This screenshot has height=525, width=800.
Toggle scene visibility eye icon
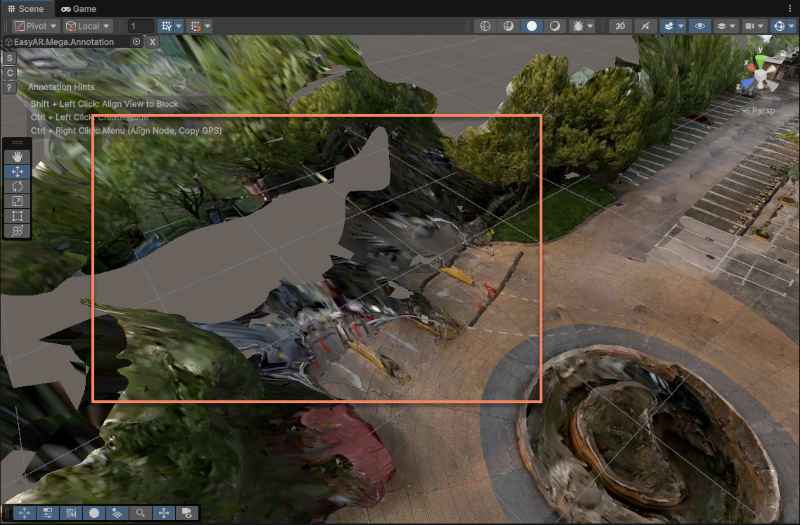pyautogui.click(x=699, y=26)
